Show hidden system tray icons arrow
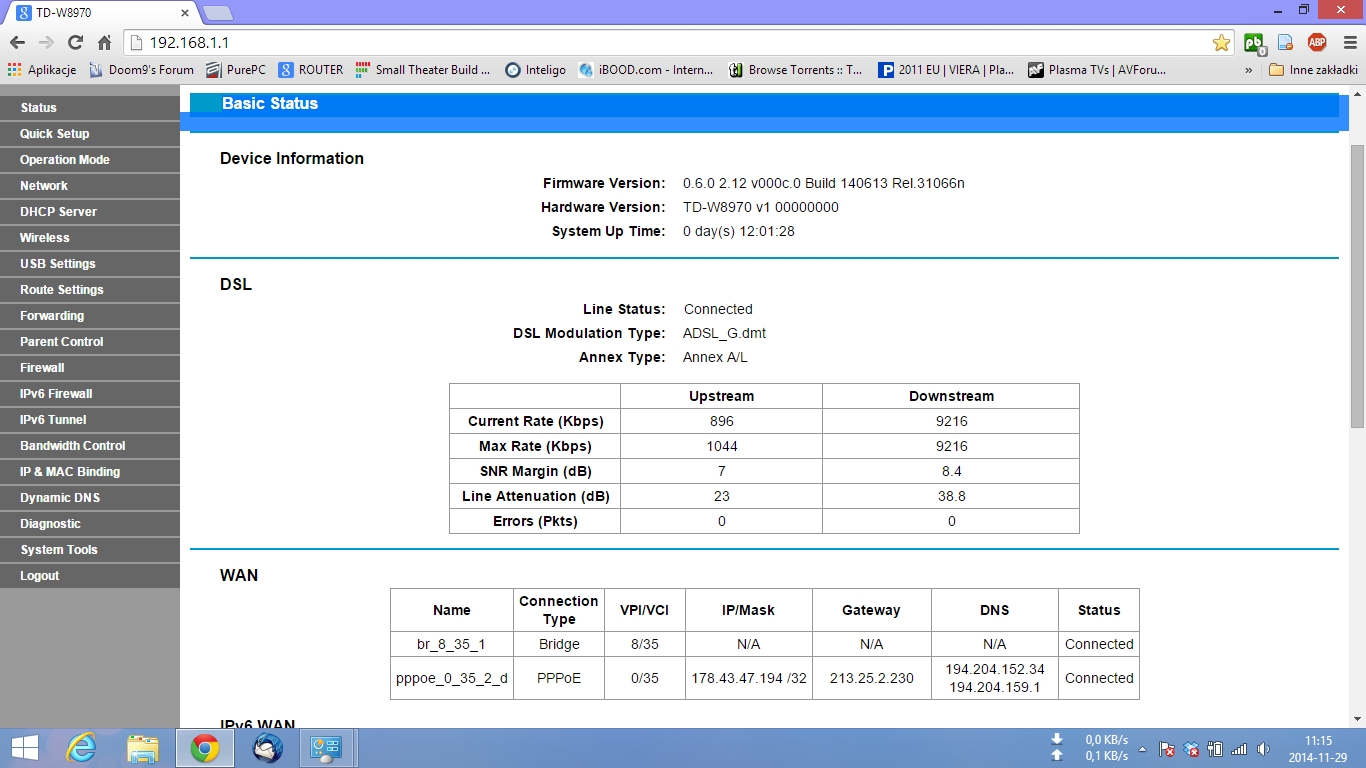 (1143, 748)
